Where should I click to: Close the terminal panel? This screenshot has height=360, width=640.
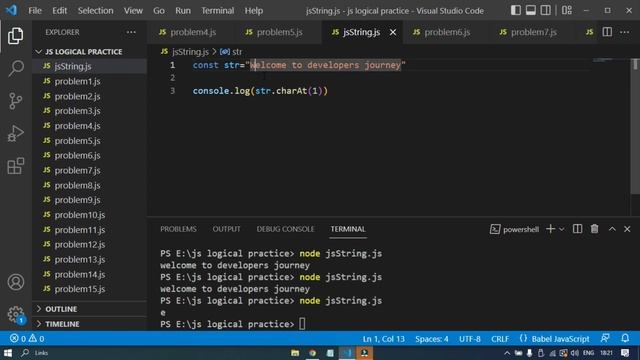[627, 229]
